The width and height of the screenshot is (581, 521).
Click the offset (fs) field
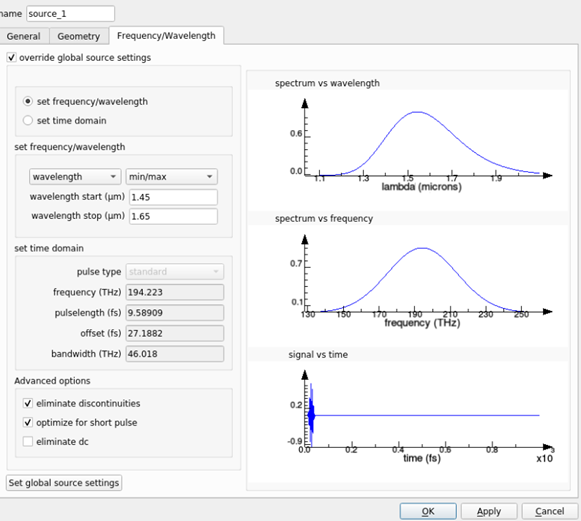tap(175, 333)
